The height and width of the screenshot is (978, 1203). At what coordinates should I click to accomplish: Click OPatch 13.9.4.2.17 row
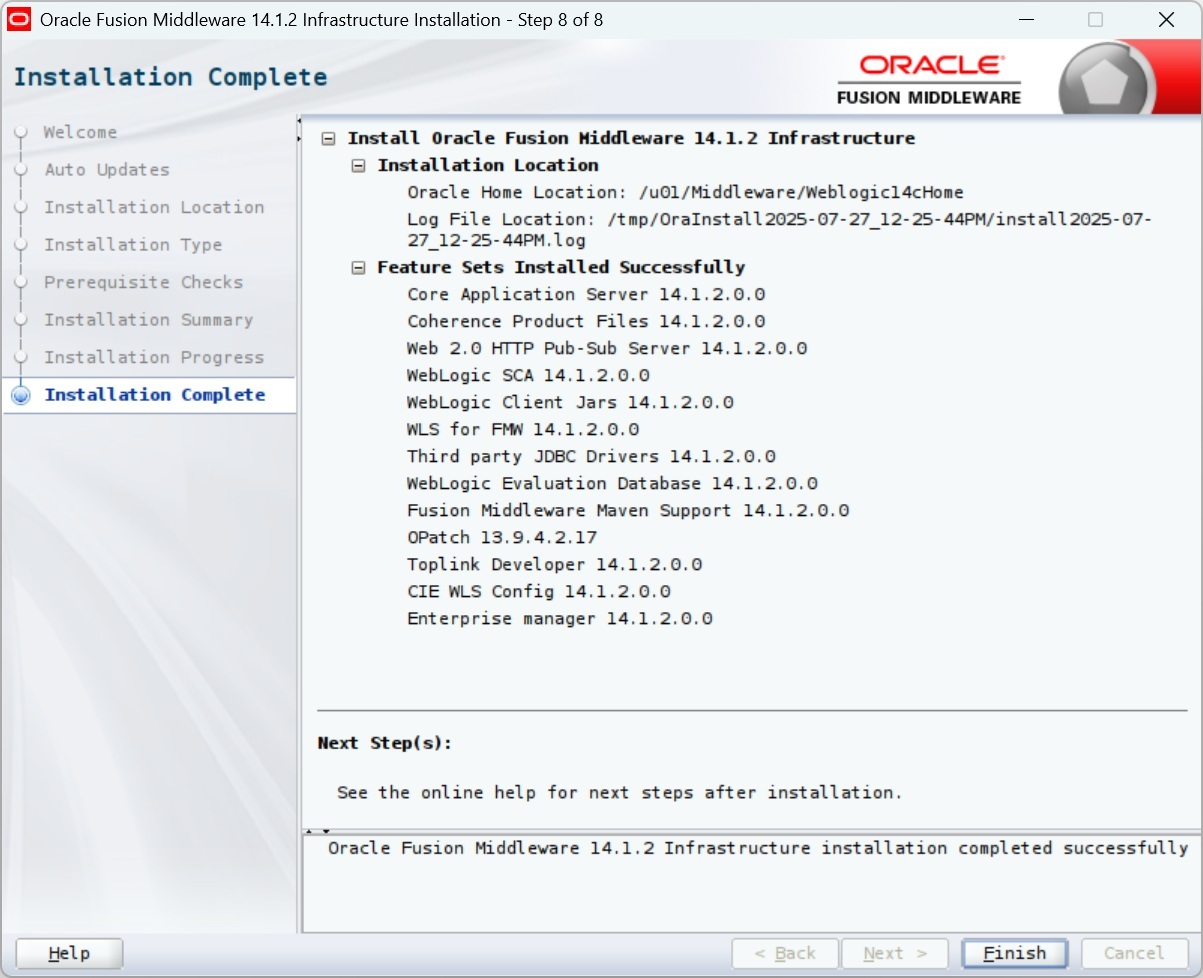tap(502, 537)
